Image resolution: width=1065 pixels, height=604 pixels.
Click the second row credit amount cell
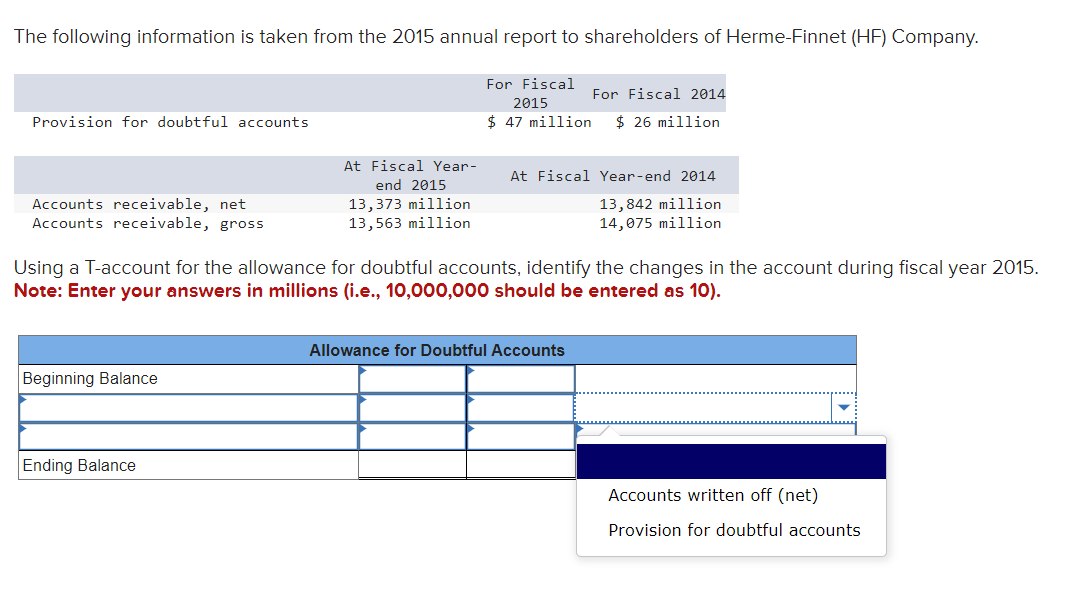(x=520, y=407)
